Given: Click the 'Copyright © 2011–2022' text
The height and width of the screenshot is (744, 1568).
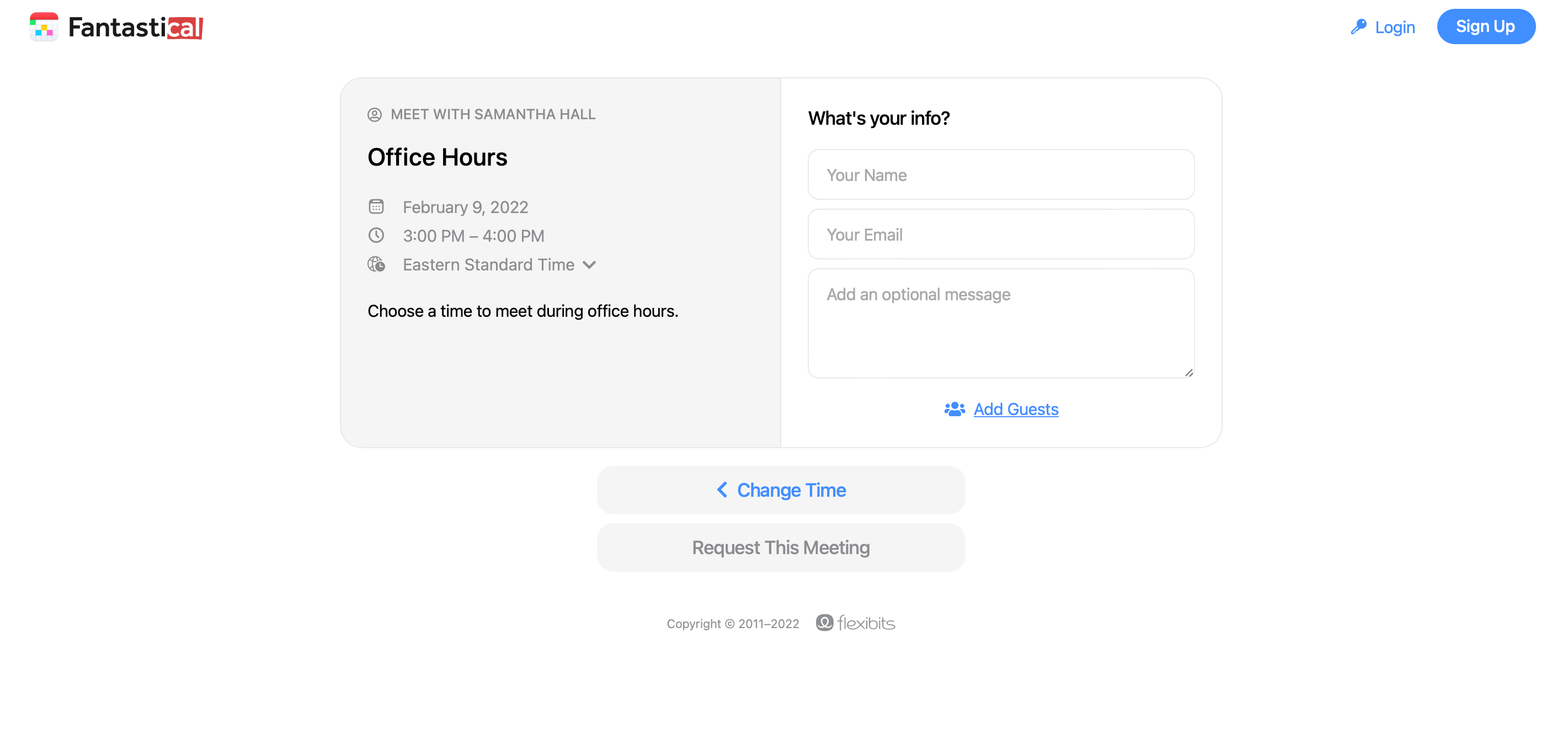Looking at the screenshot, I should [732, 624].
